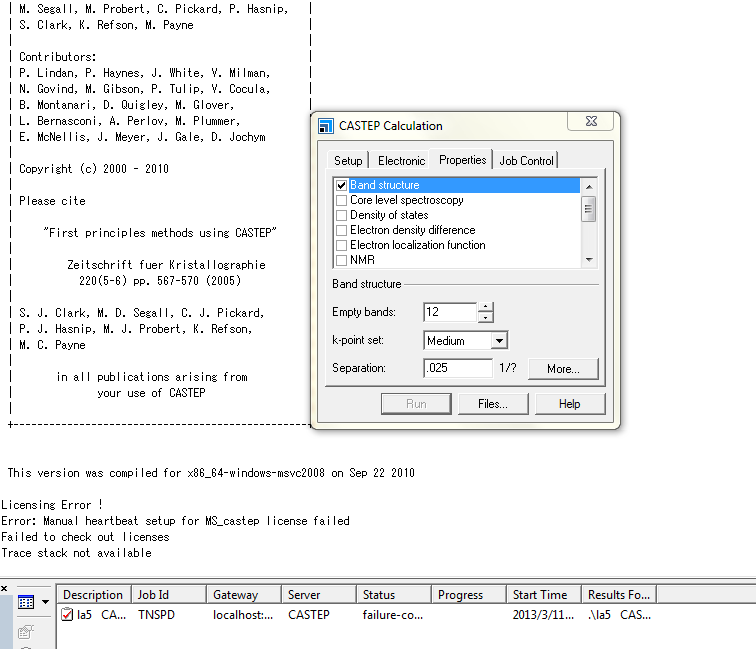Viewport: 756px width, 649px height.
Task: Enable Density of states checkbox
Action: [x=341, y=215]
